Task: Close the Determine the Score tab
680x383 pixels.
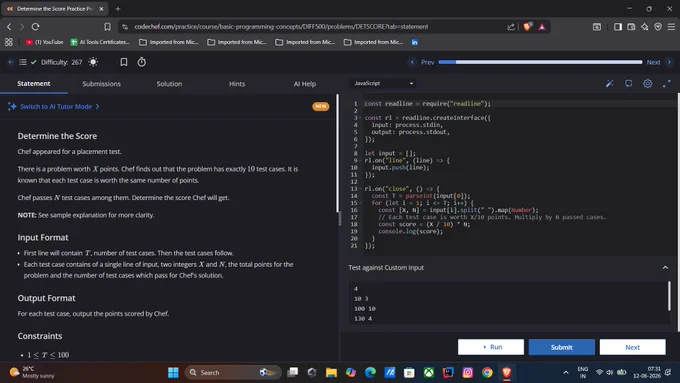Action: coord(101,9)
